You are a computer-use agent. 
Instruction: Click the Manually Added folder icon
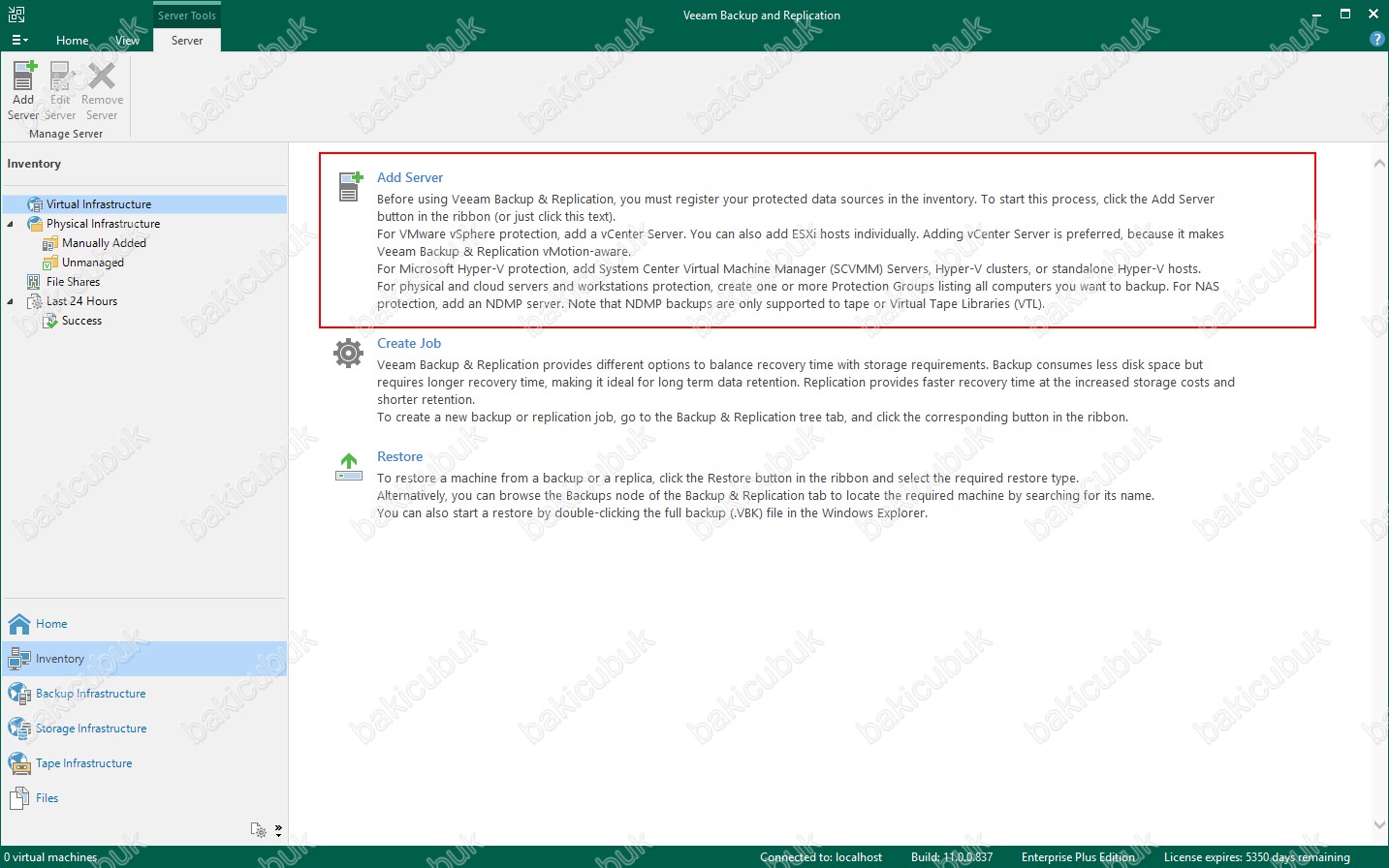(x=50, y=243)
